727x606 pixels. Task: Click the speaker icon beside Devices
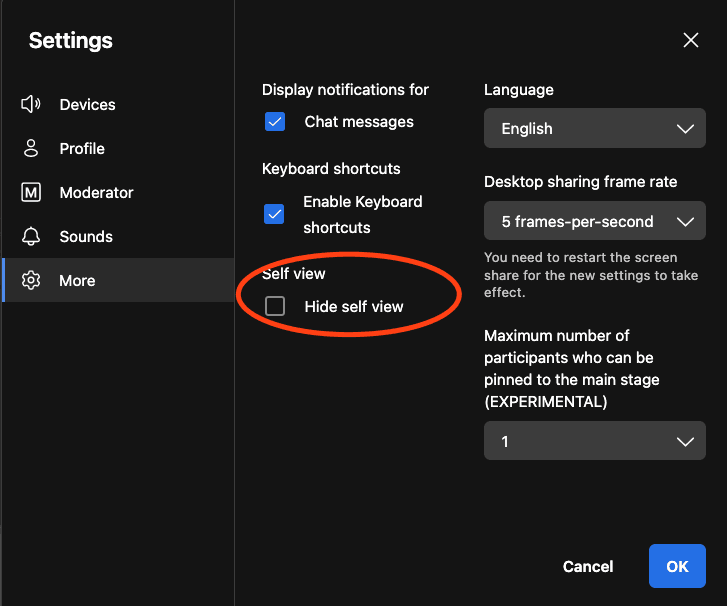point(31,105)
